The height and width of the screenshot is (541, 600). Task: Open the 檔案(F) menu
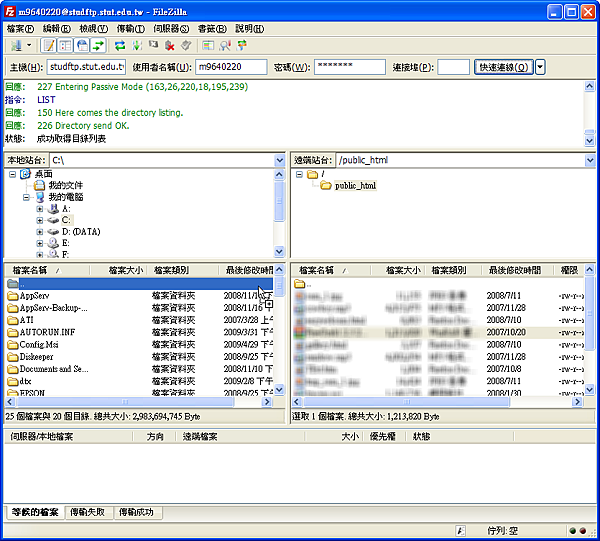coord(20,29)
